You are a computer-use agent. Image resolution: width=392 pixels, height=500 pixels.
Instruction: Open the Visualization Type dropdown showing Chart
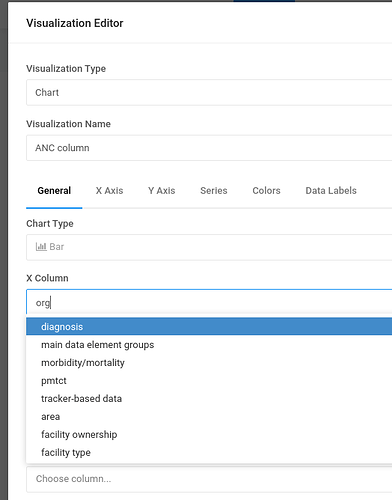click(x=209, y=92)
